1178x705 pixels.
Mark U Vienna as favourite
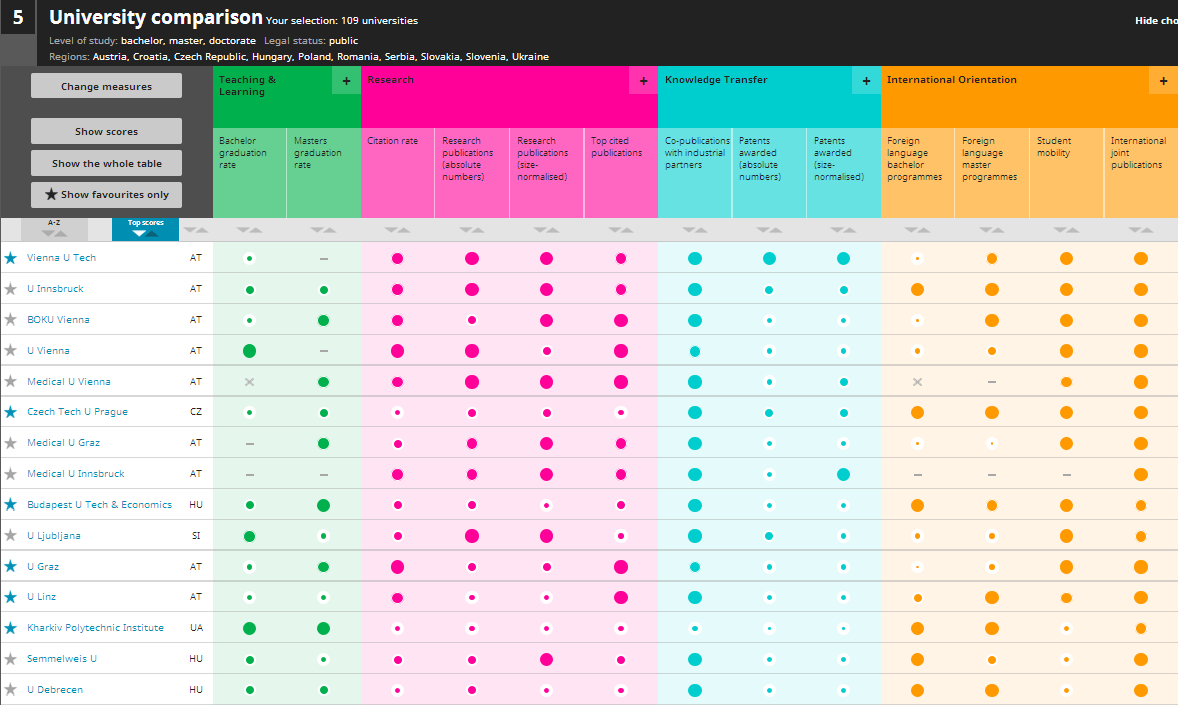point(11,350)
